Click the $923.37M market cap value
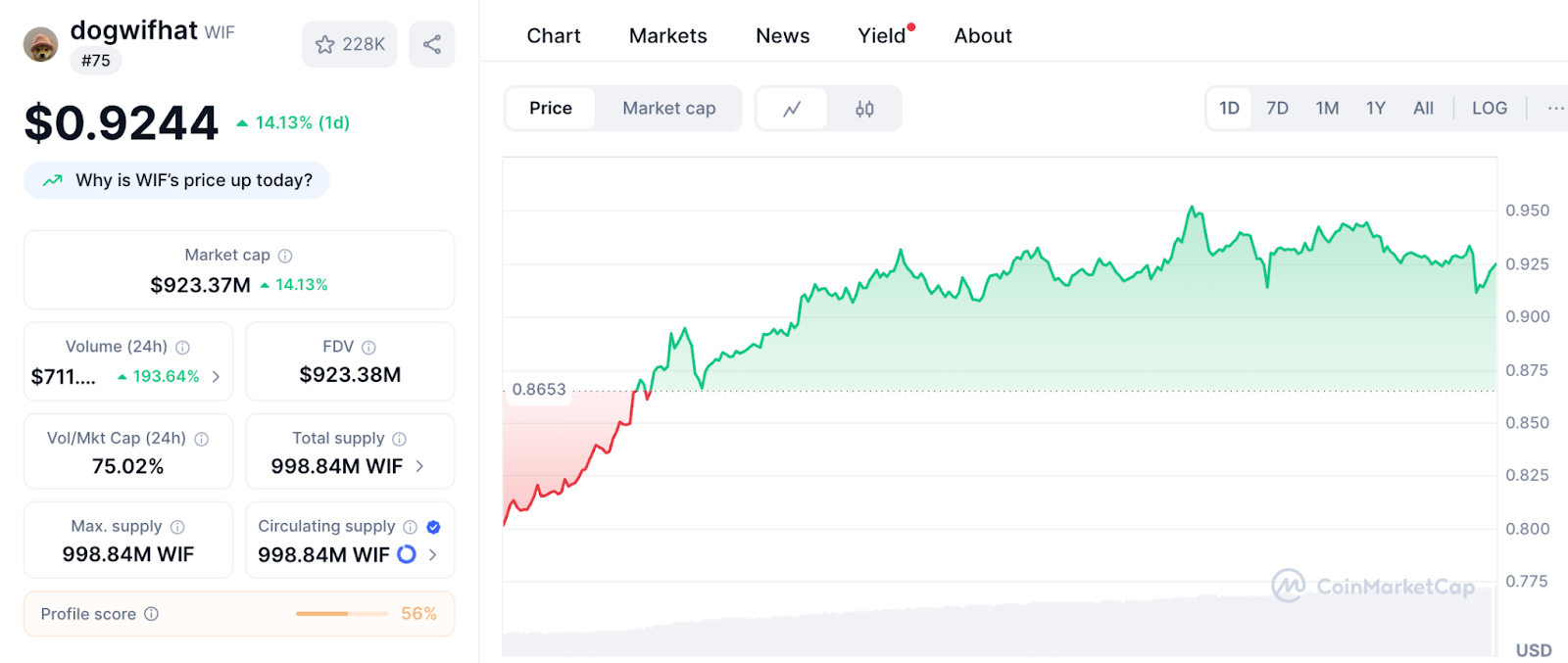Viewport: 1568px width, 663px height. coord(201,285)
